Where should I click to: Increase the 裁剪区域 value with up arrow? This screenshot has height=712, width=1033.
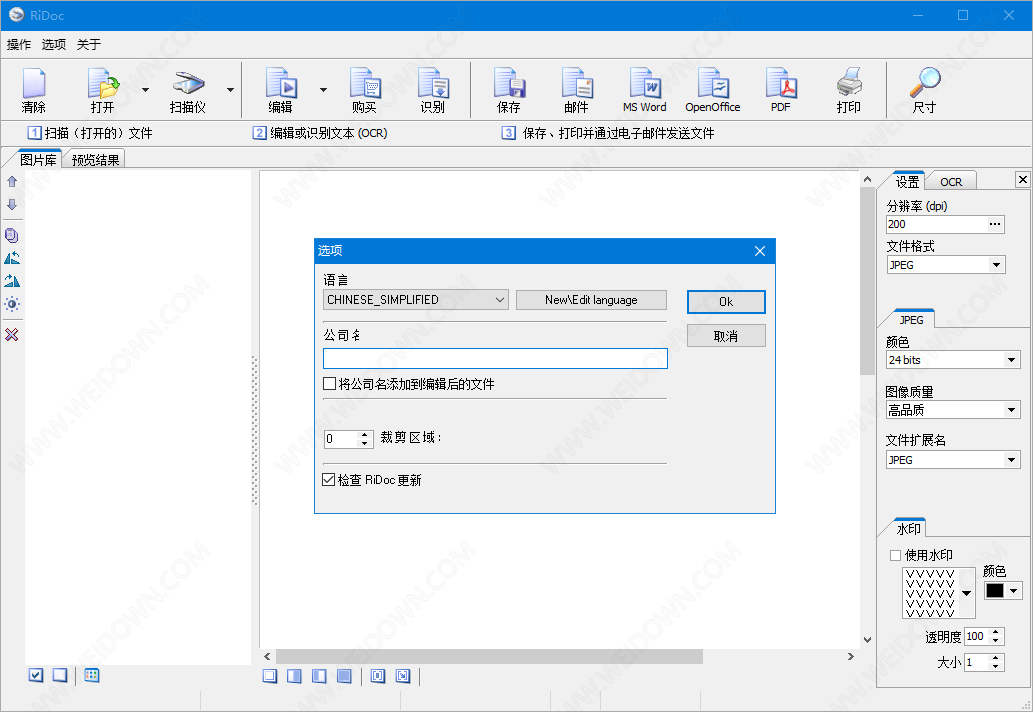(364, 434)
